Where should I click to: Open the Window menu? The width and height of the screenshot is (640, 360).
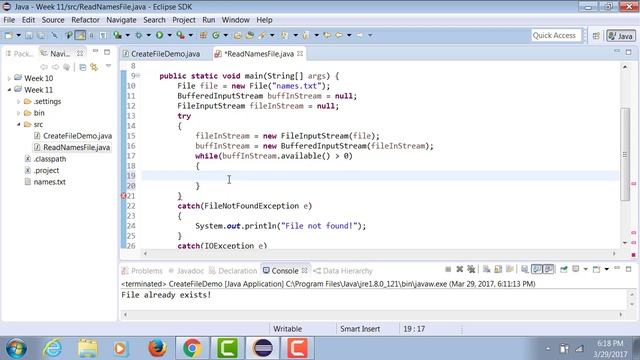(236, 20)
